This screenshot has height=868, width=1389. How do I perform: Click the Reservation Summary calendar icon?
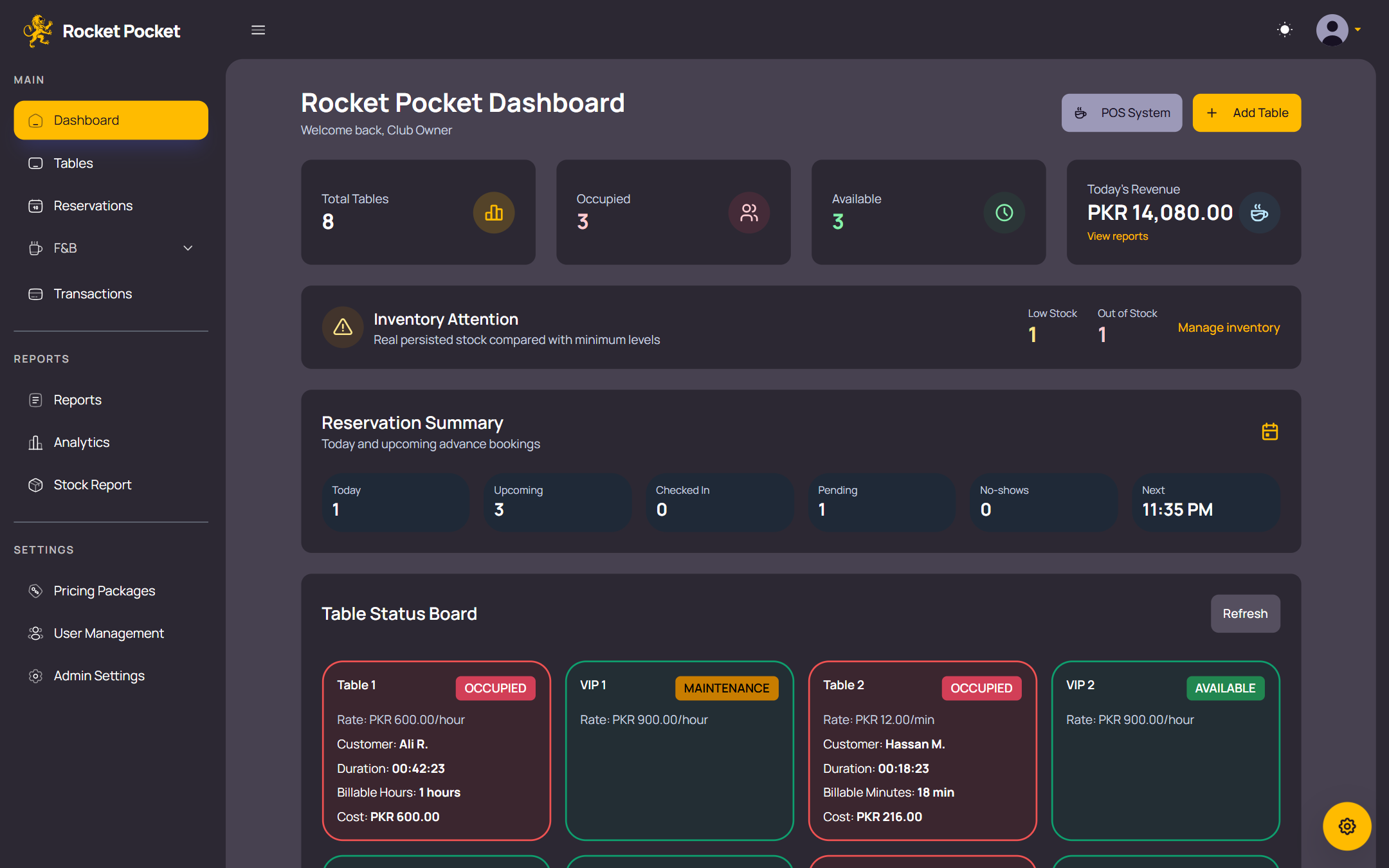(x=1269, y=431)
